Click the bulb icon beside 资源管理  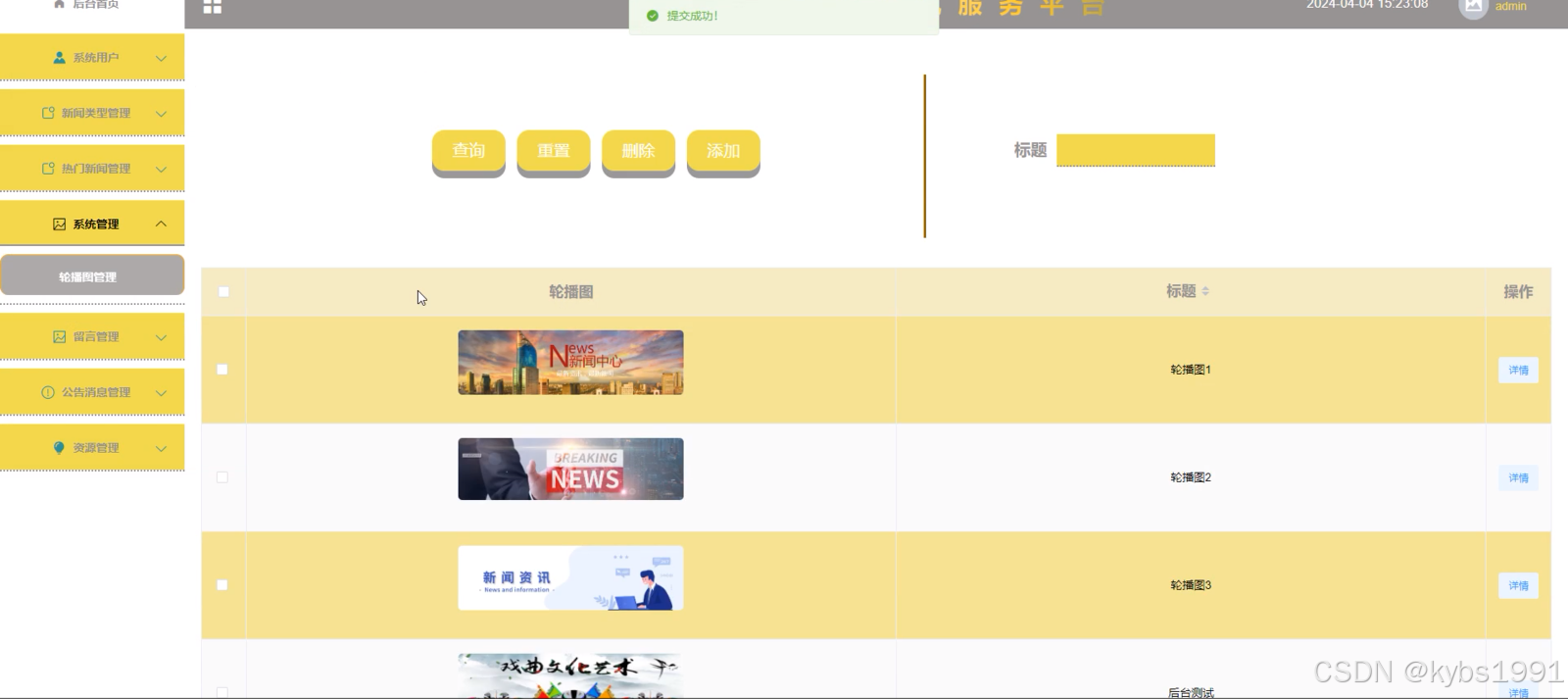tap(60, 448)
